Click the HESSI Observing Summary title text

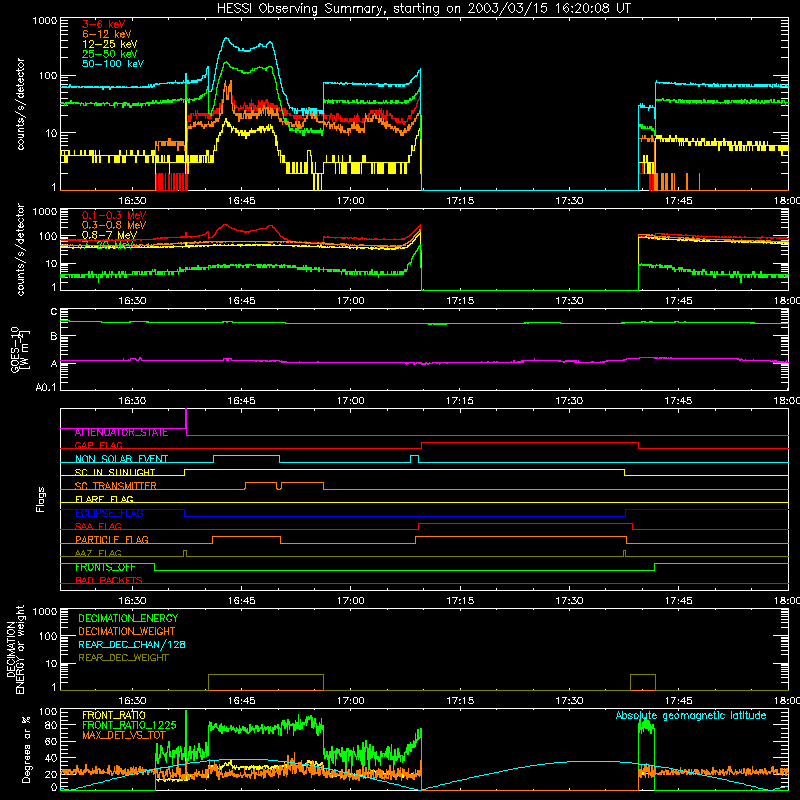pos(424,9)
